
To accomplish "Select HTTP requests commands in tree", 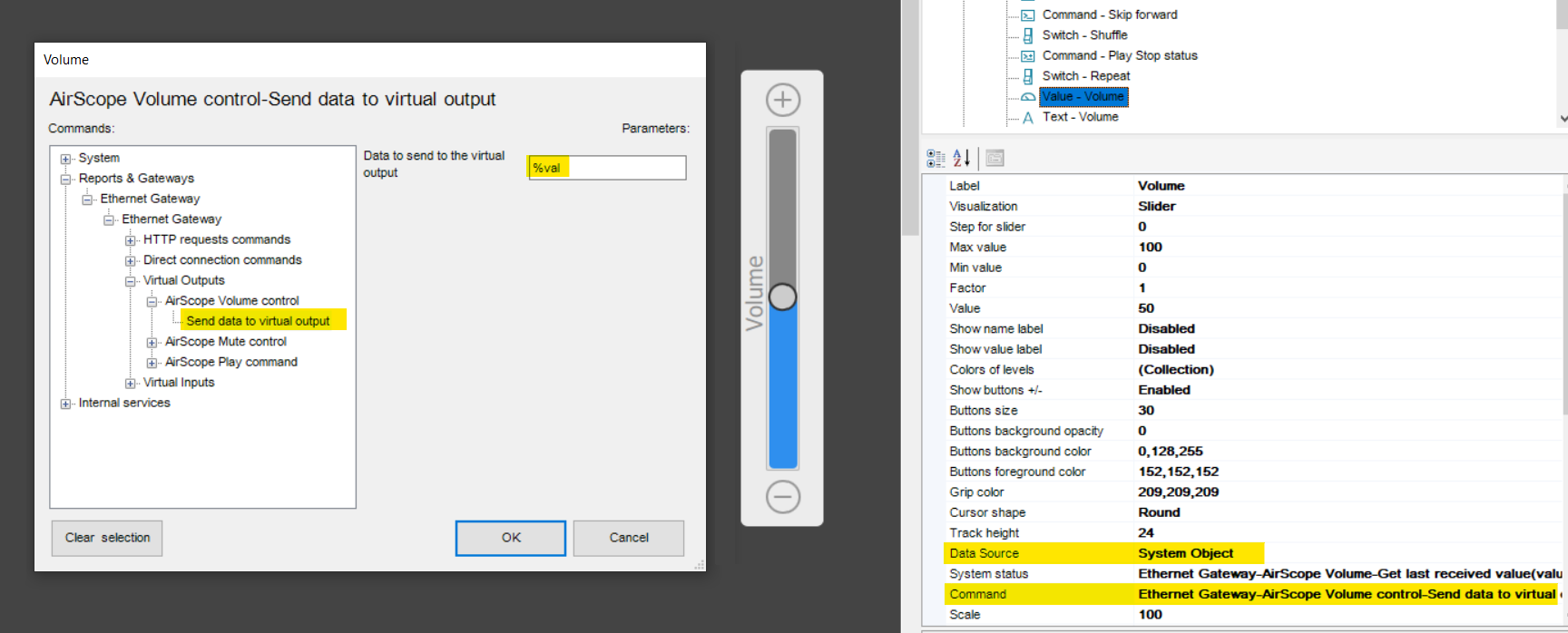I will pyautogui.click(x=217, y=239).
